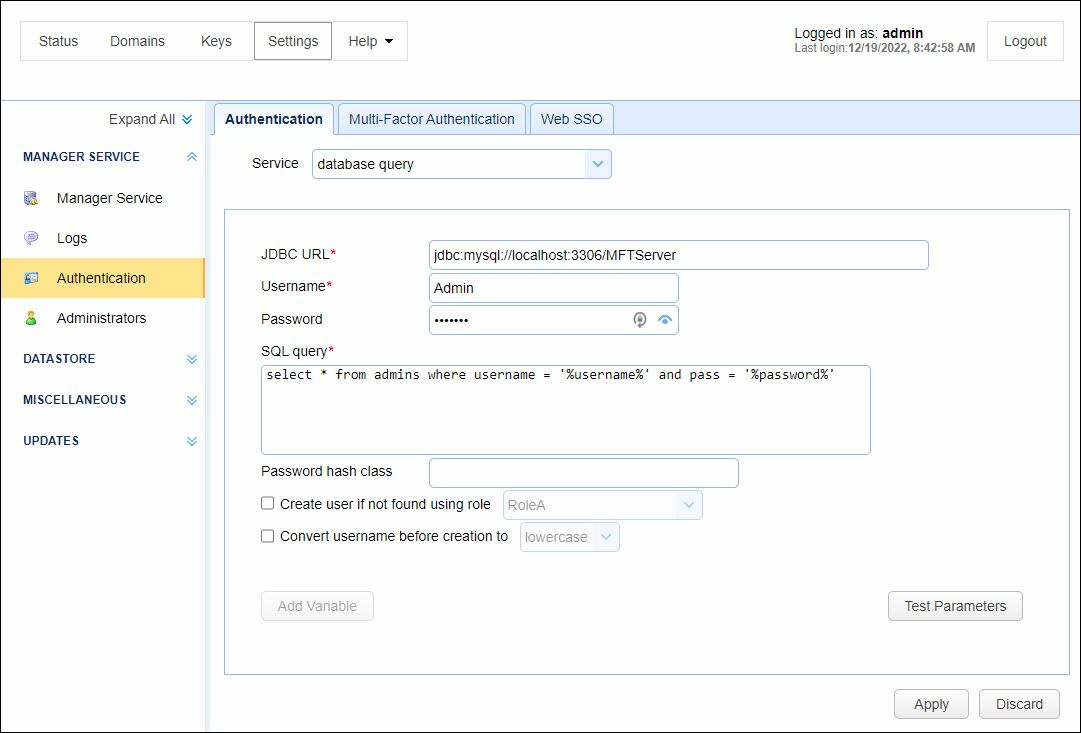Toggle password visibility eye icon
The image size is (1081, 733).
point(665,319)
